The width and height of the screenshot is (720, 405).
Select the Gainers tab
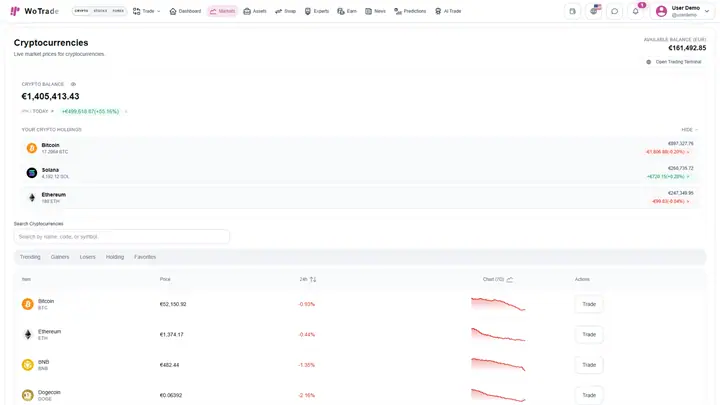(x=60, y=257)
